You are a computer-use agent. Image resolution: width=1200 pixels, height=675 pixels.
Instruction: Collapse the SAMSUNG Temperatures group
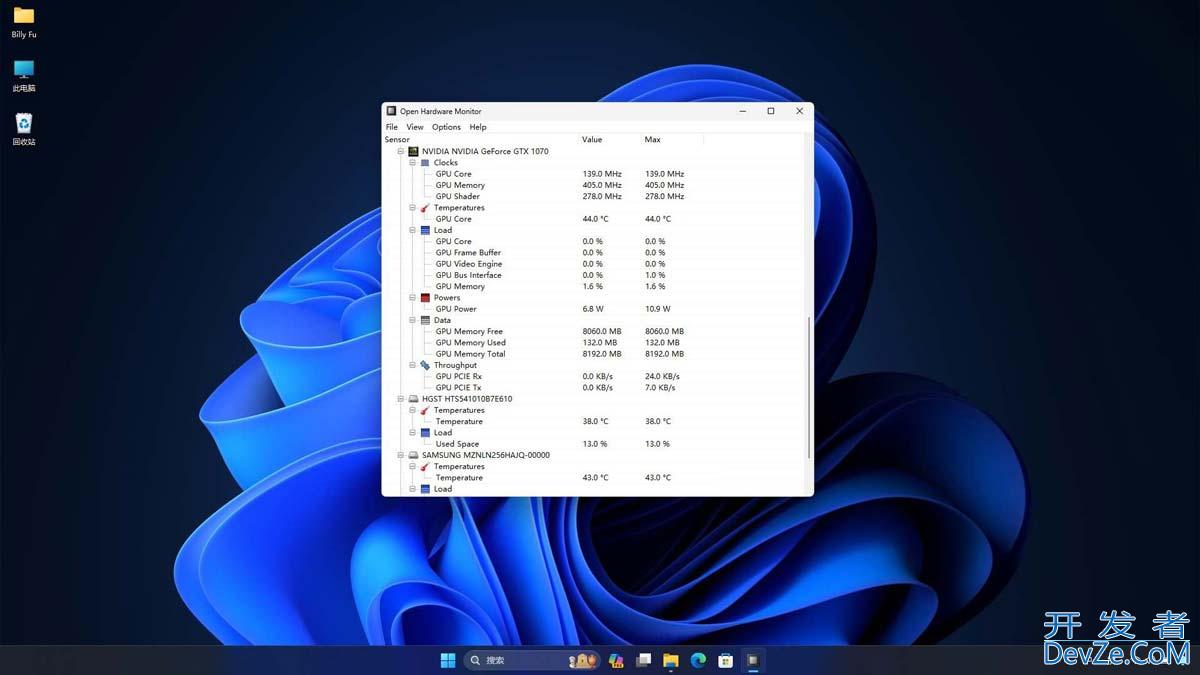tap(412, 466)
